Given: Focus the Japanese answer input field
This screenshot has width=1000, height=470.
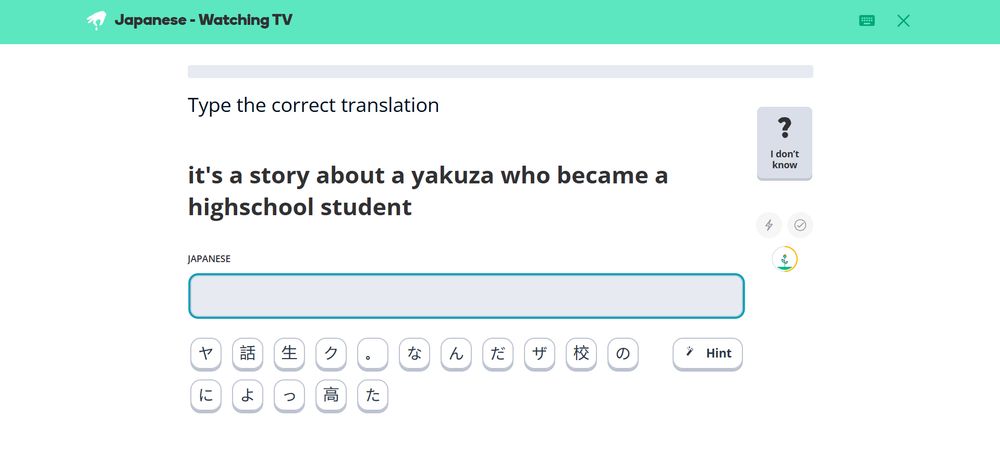Looking at the screenshot, I should 466,296.
